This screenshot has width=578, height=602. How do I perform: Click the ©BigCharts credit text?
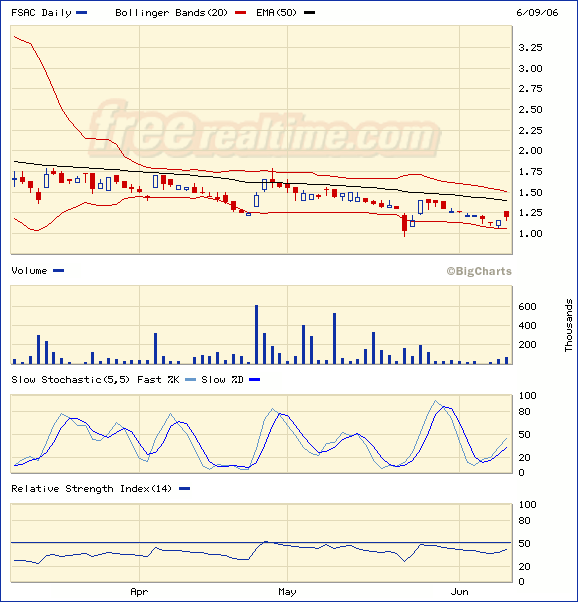479,271
